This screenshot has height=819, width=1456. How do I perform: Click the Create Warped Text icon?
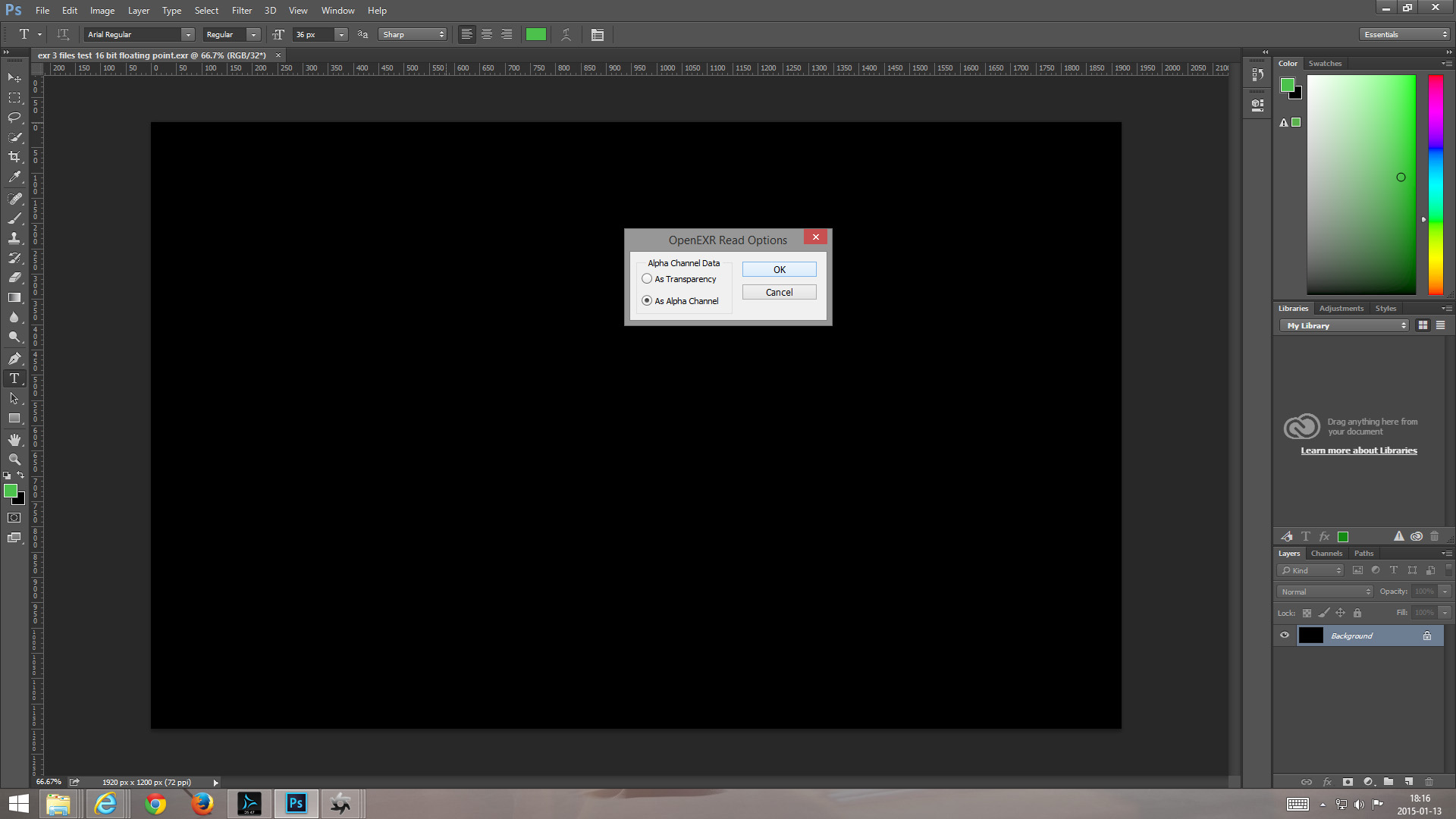tap(566, 35)
